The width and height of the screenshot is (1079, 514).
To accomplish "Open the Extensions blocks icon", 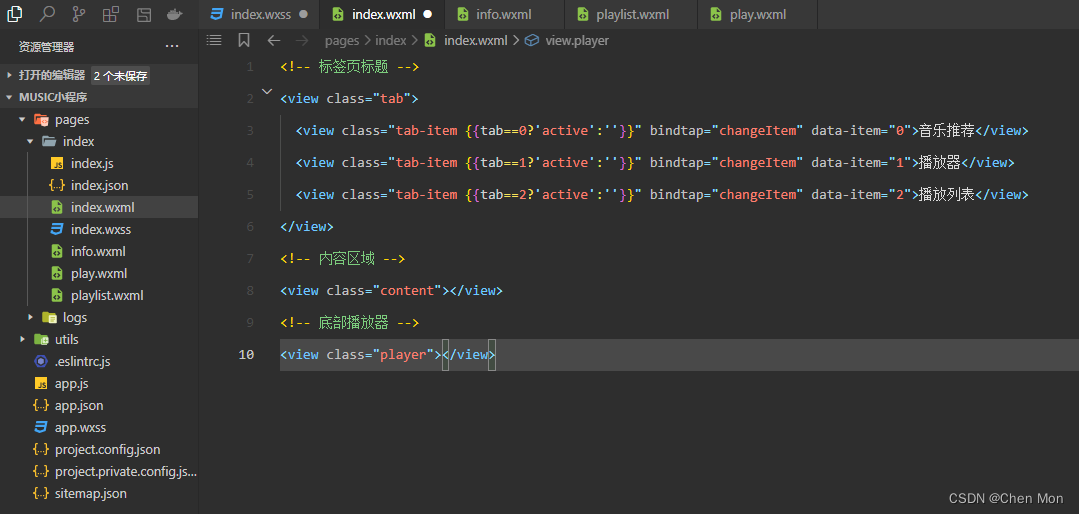I will pyautogui.click(x=111, y=14).
